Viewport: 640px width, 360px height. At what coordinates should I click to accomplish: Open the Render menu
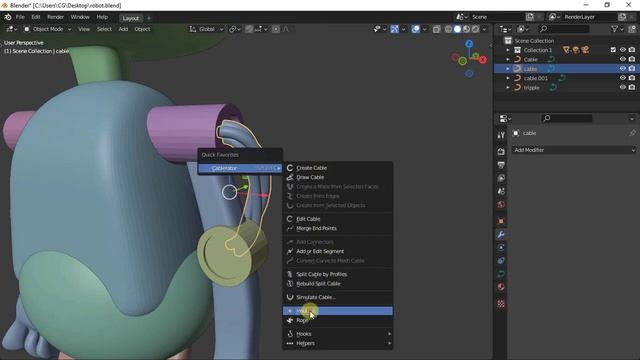(56, 17)
